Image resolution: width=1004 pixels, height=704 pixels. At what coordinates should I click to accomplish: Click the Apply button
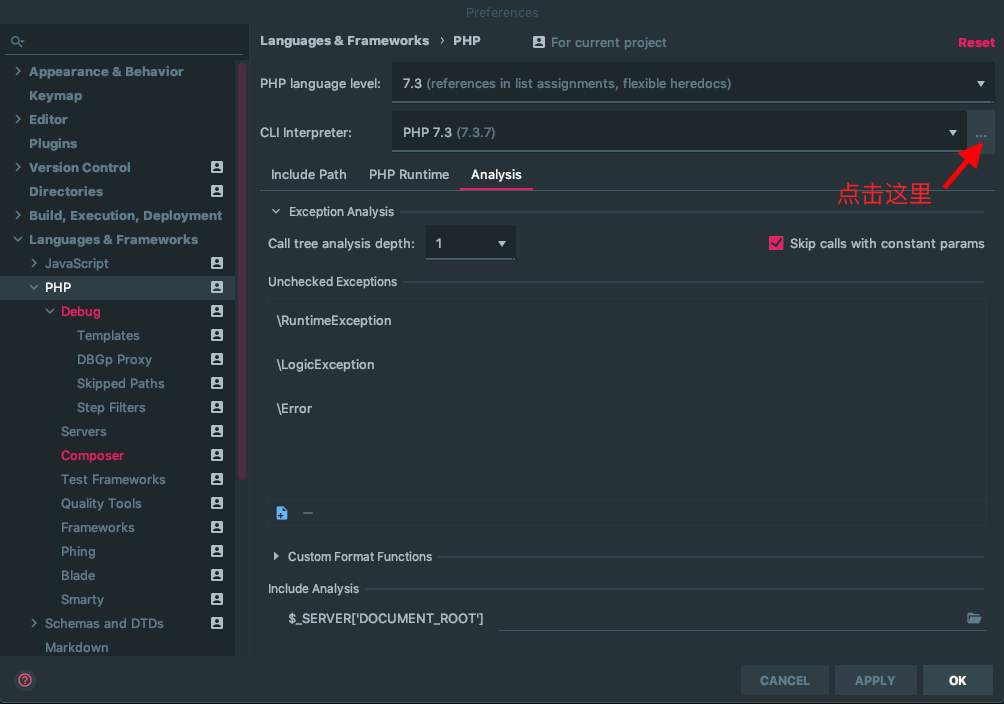tap(875, 680)
